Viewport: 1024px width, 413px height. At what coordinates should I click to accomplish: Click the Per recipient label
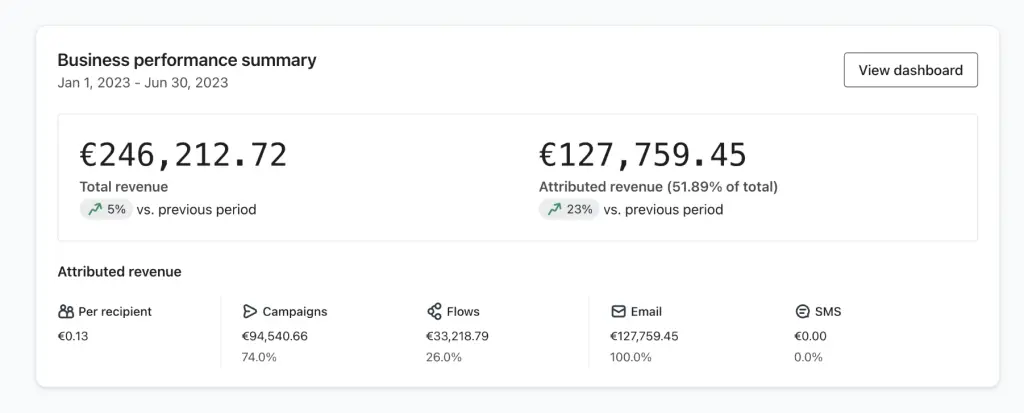coord(115,312)
